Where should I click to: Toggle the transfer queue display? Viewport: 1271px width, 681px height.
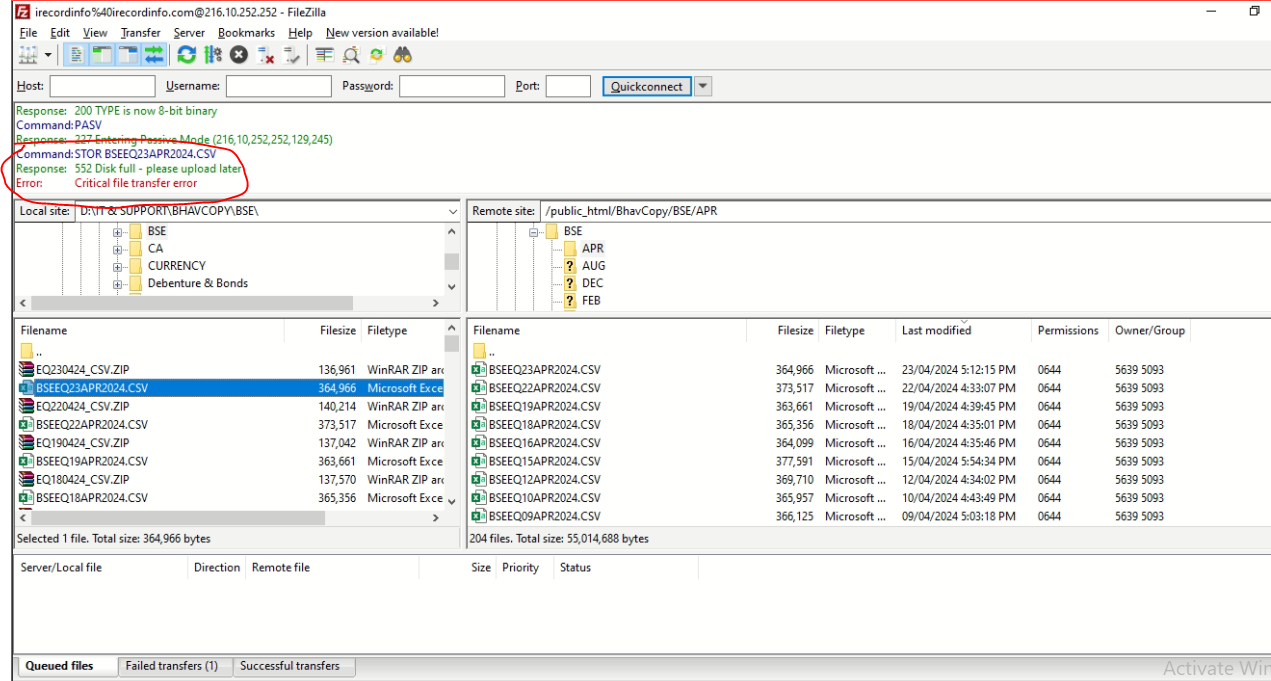tap(153, 55)
